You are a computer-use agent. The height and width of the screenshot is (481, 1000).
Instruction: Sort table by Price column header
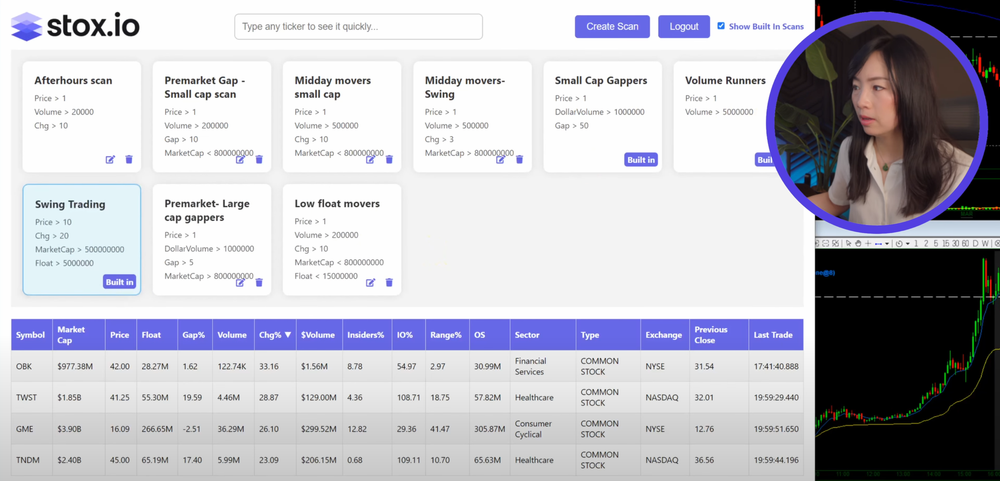tap(121, 335)
